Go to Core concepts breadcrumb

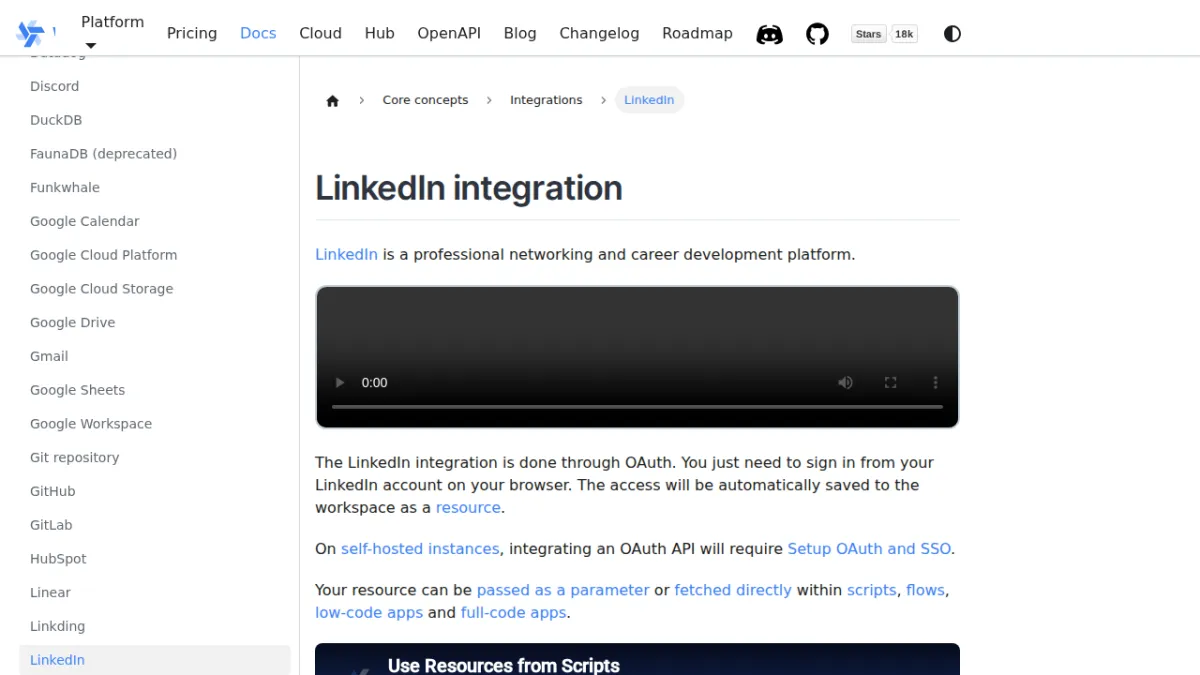pos(425,100)
